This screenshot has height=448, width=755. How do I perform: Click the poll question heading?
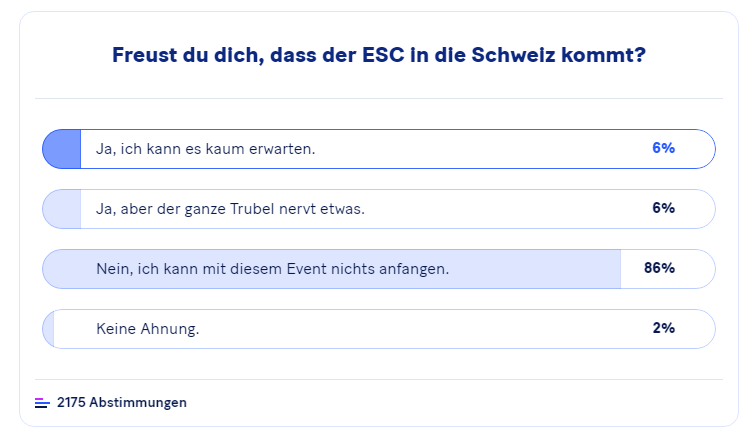tap(378, 55)
